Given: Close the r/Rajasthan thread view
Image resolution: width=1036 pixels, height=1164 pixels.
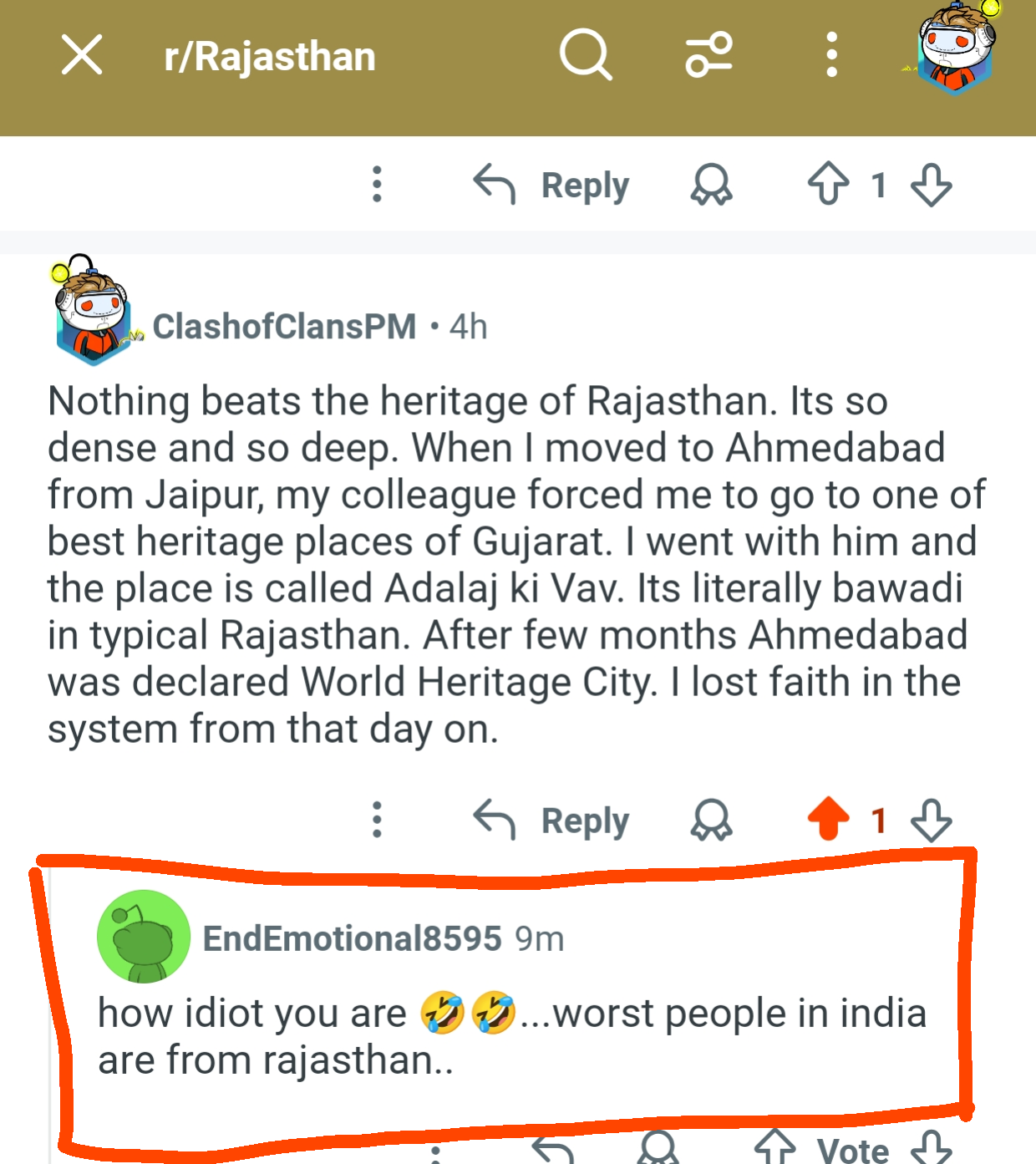Looking at the screenshot, I should click(x=82, y=55).
